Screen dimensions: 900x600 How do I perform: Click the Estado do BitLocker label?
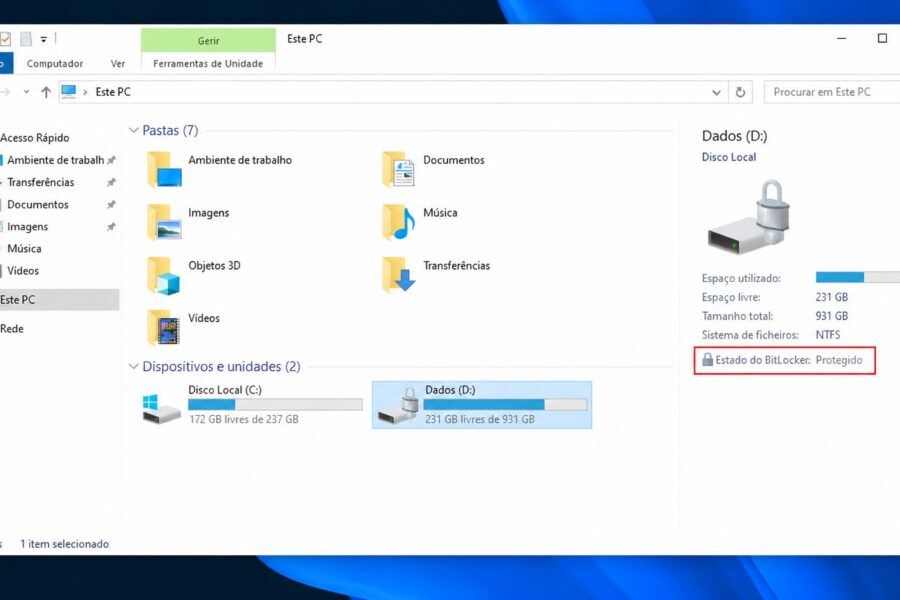pyautogui.click(x=763, y=360)
